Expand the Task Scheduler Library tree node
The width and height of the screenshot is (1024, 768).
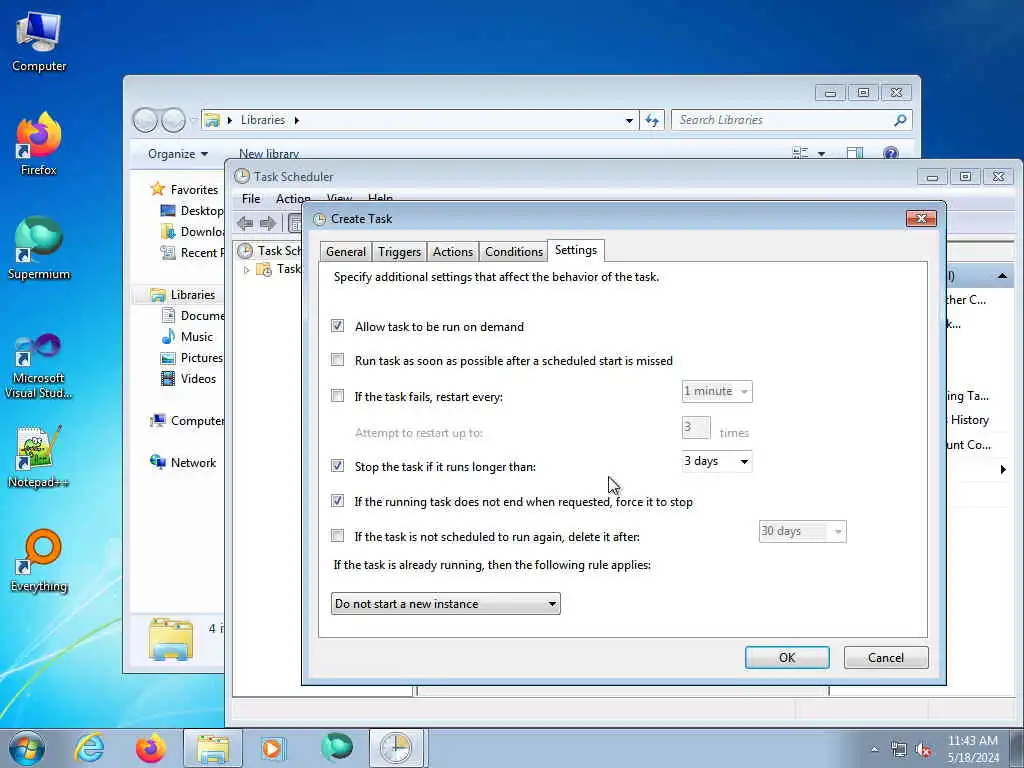pyautogui.click(x=246, y=270)
